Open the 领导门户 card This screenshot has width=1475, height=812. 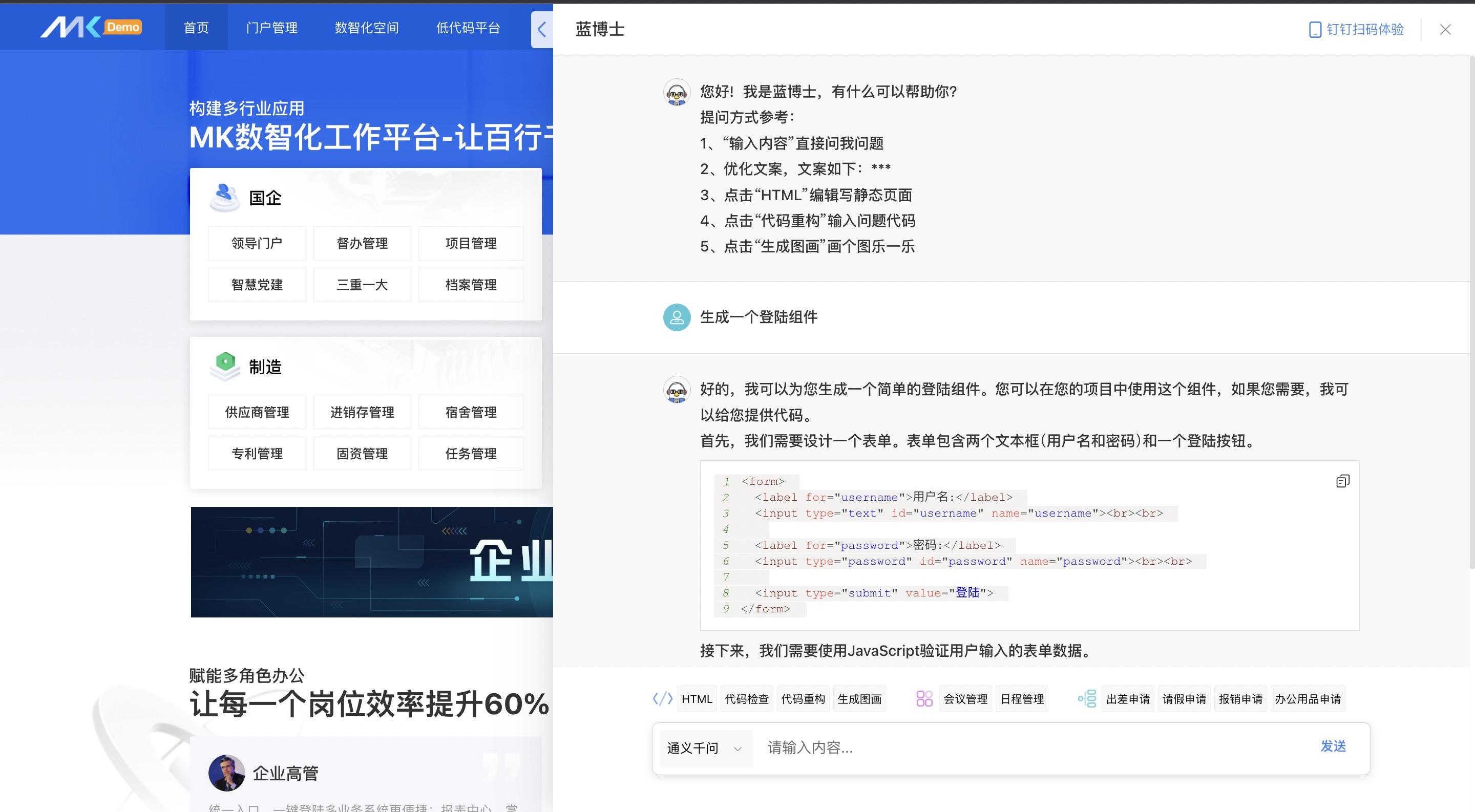pyautogui.click(x=257, y=243)
